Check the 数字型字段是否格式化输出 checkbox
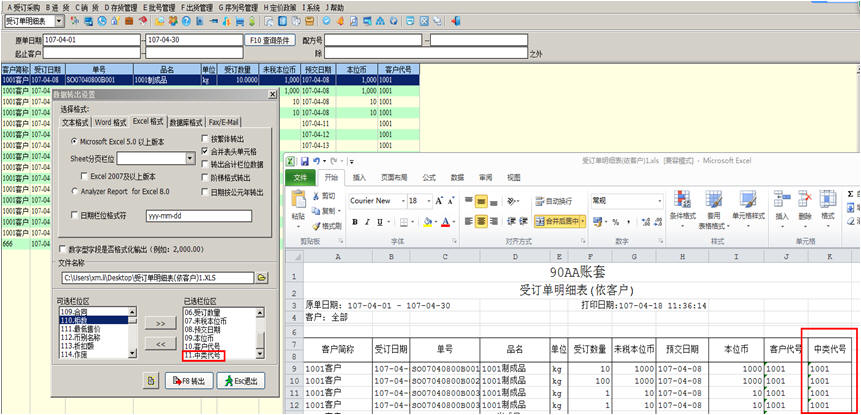Screen dimensions: 861x415 62,249
